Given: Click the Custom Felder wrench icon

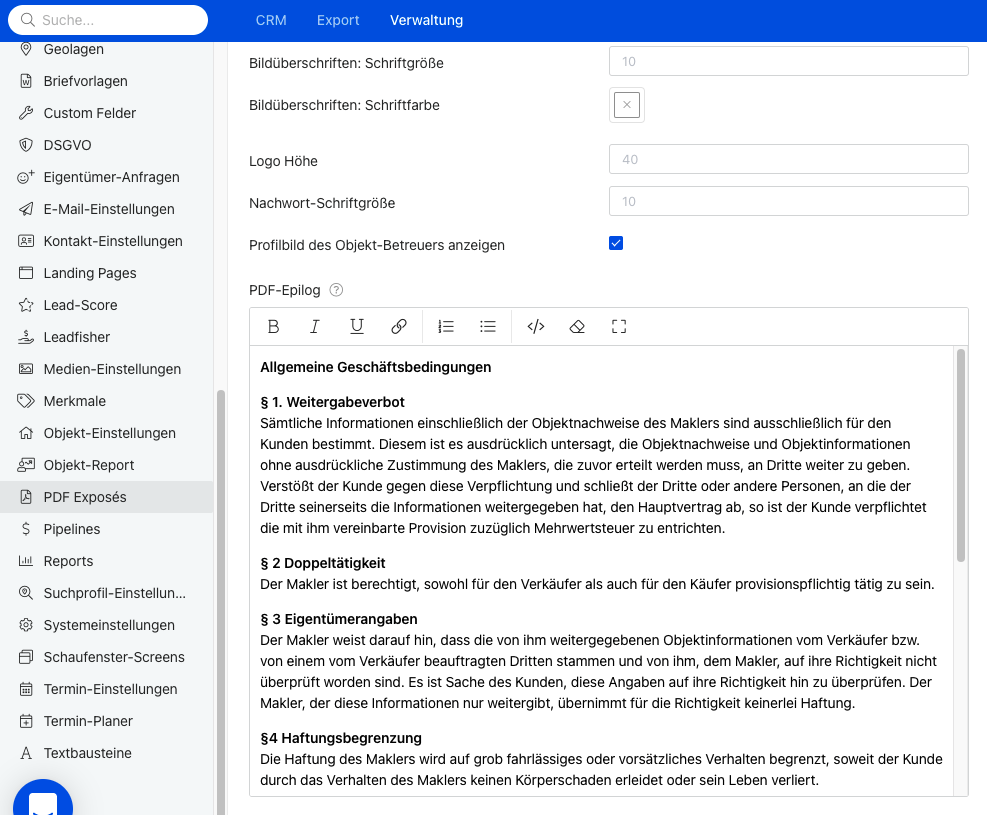Looking at the screenshot, I should [26, 113].
